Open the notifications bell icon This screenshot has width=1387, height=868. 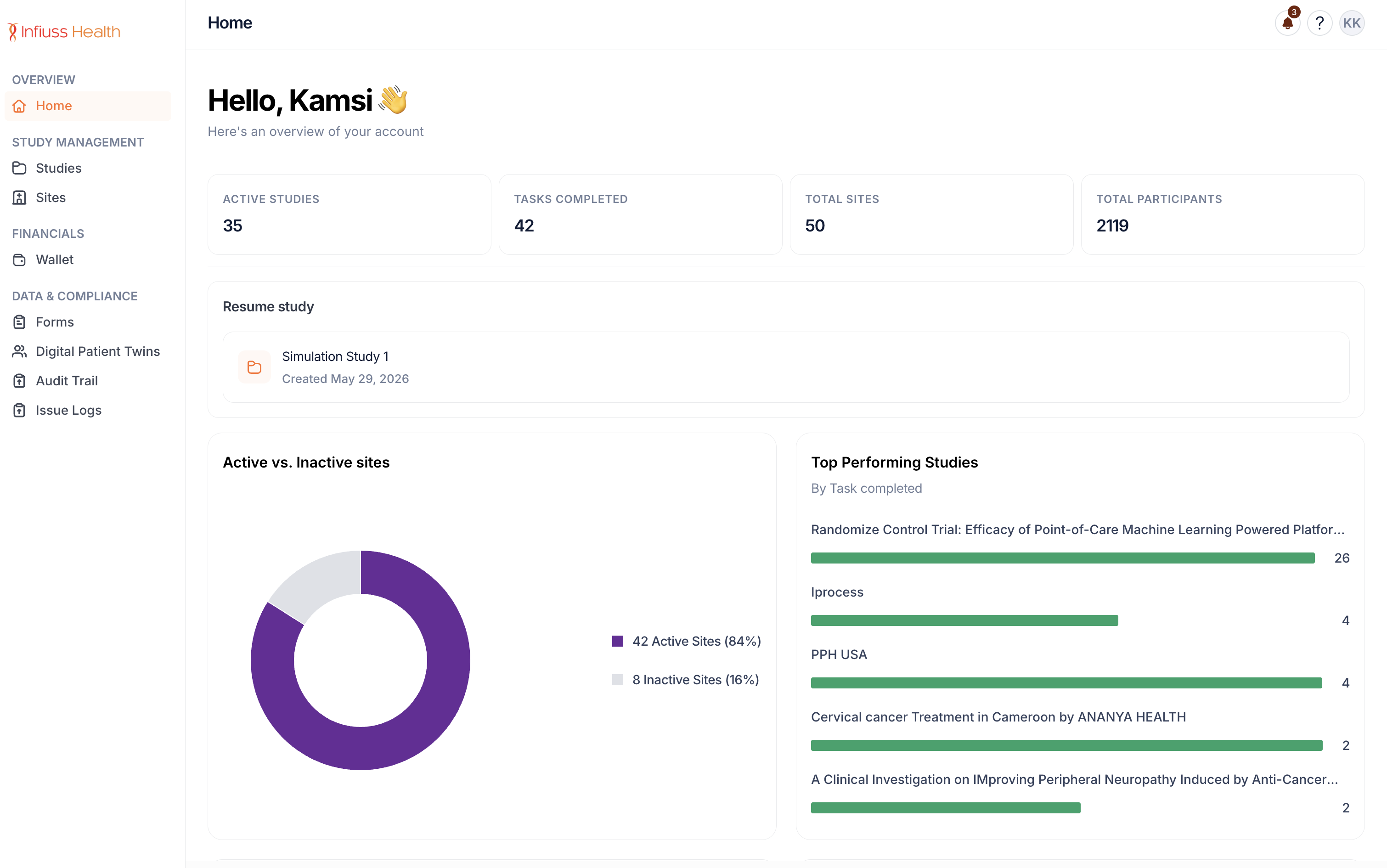[x=1287, y=23]
